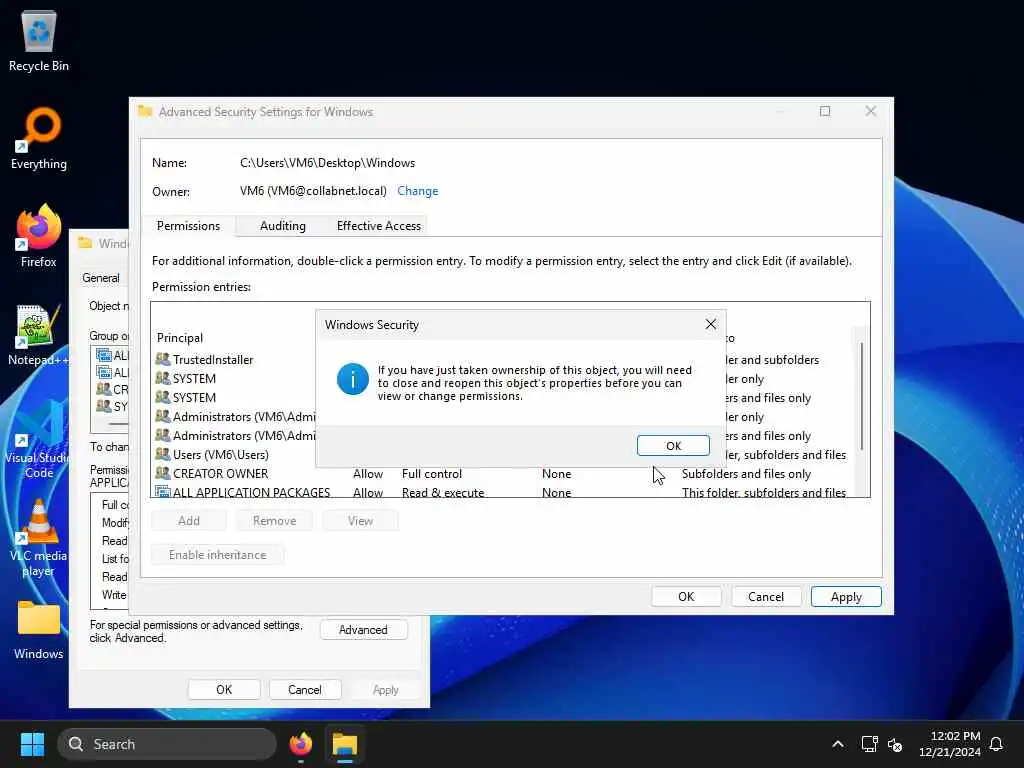Select the Windows folder on desktop

point(39,630)
